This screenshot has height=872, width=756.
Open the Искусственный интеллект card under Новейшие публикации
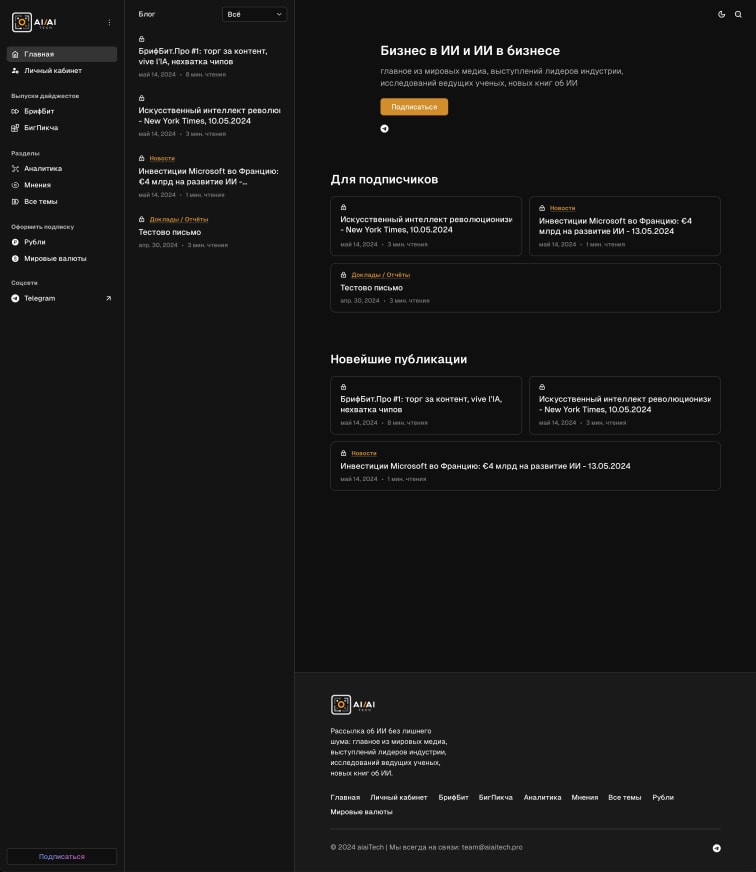coord(625,405)
